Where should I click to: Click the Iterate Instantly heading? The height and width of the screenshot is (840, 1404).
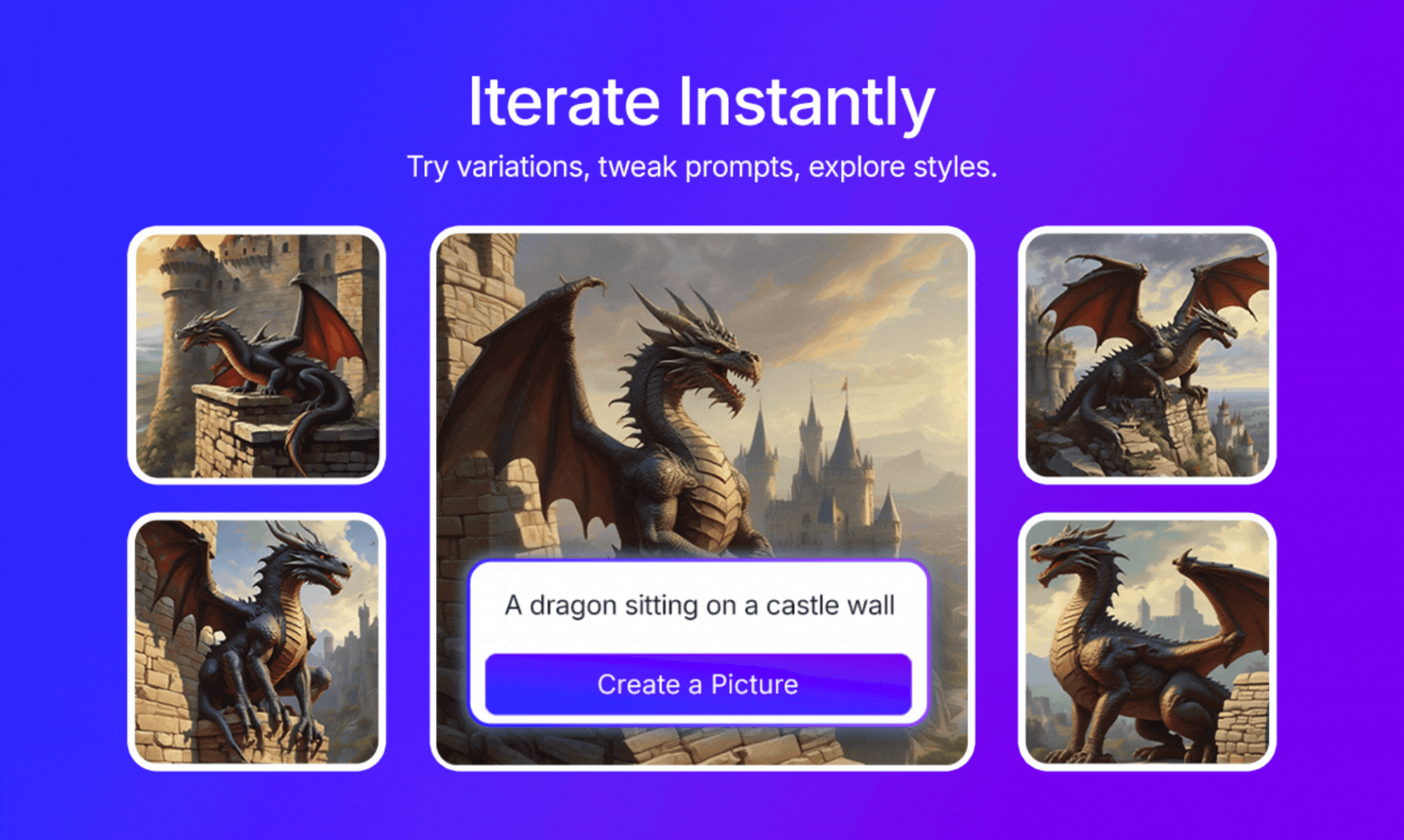pos(701,101)
